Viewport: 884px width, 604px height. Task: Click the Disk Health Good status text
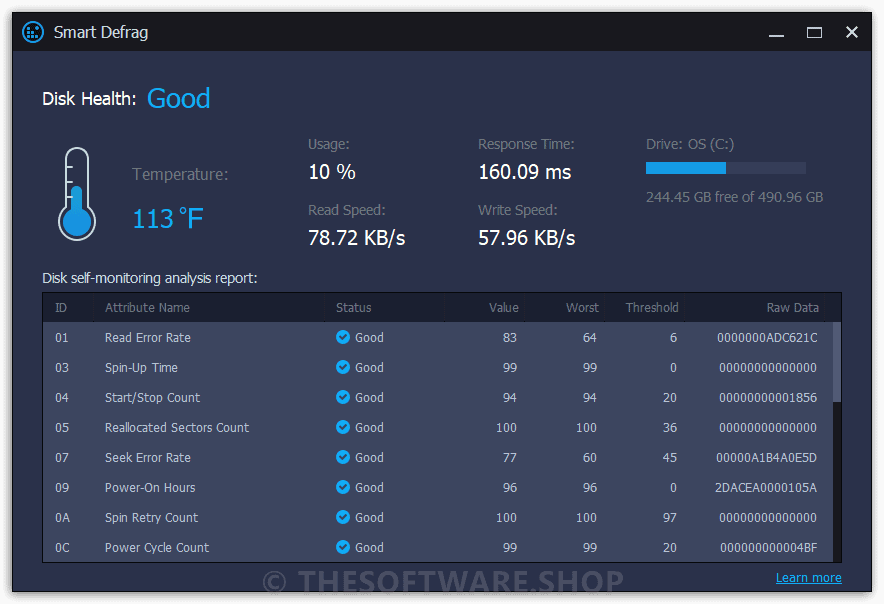[x=178, y=98]
